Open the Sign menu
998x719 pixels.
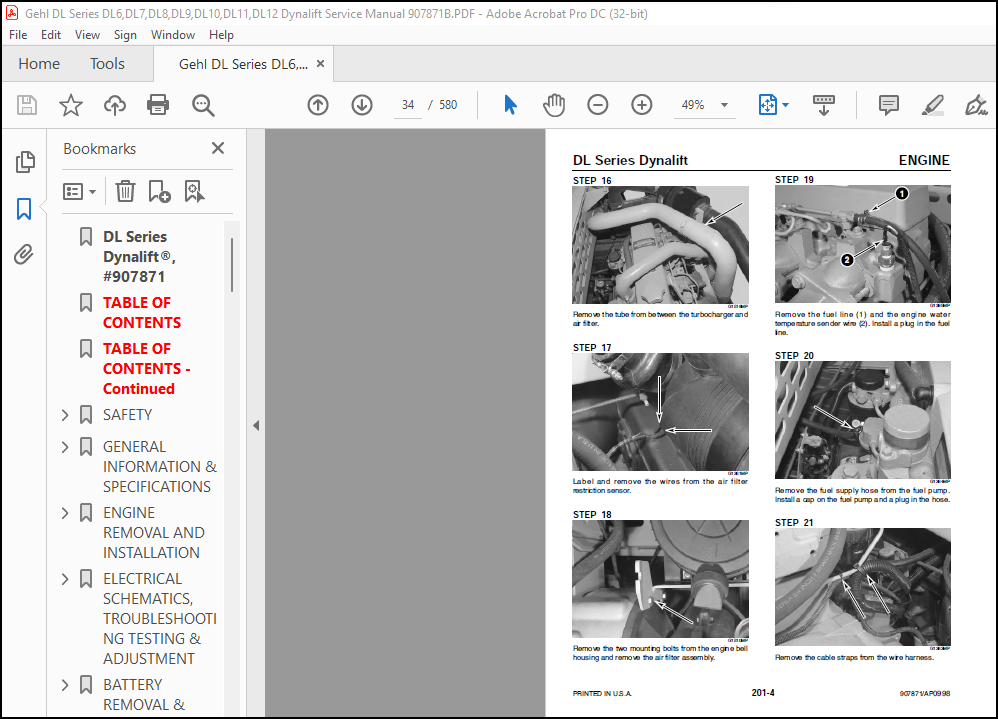125,35
